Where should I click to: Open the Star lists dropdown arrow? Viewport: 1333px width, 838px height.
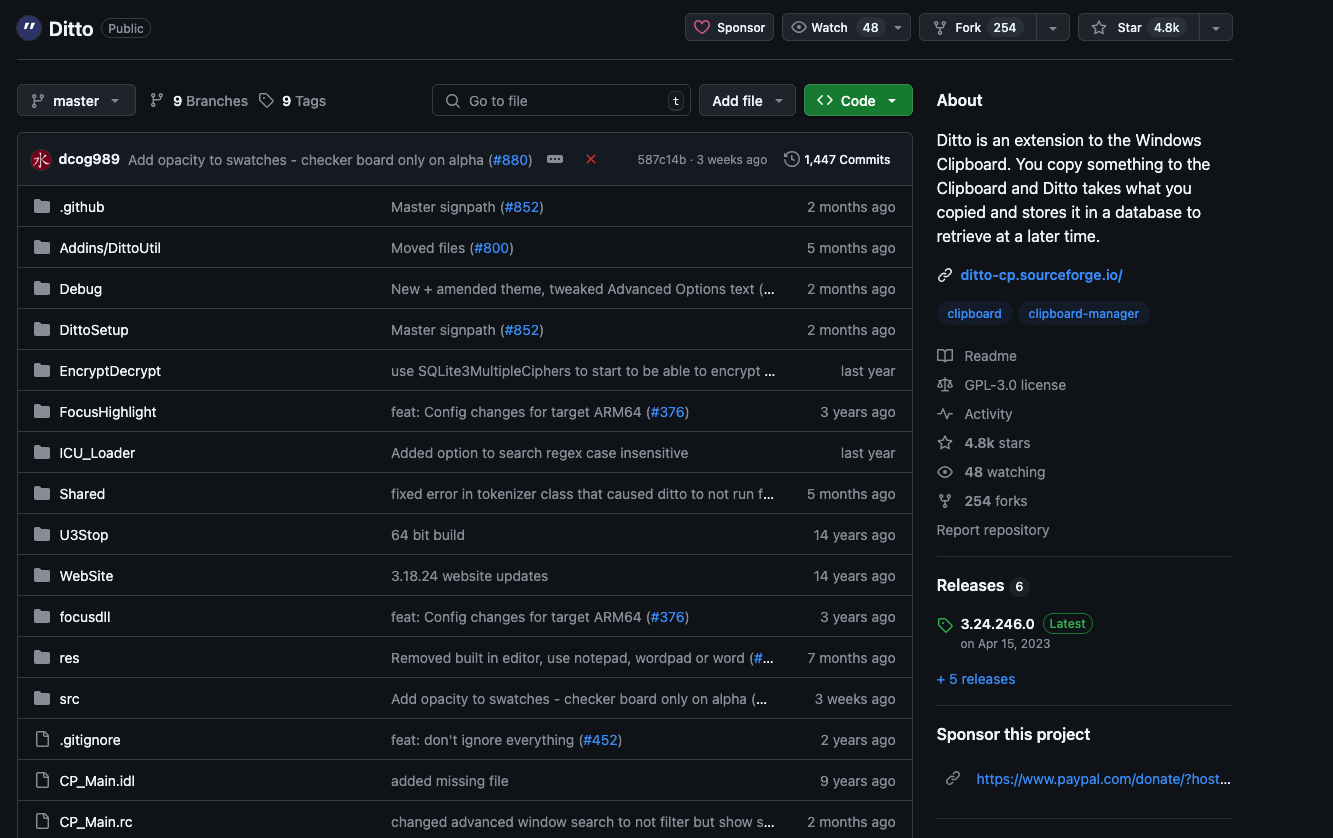click(x=1215, y=28)
